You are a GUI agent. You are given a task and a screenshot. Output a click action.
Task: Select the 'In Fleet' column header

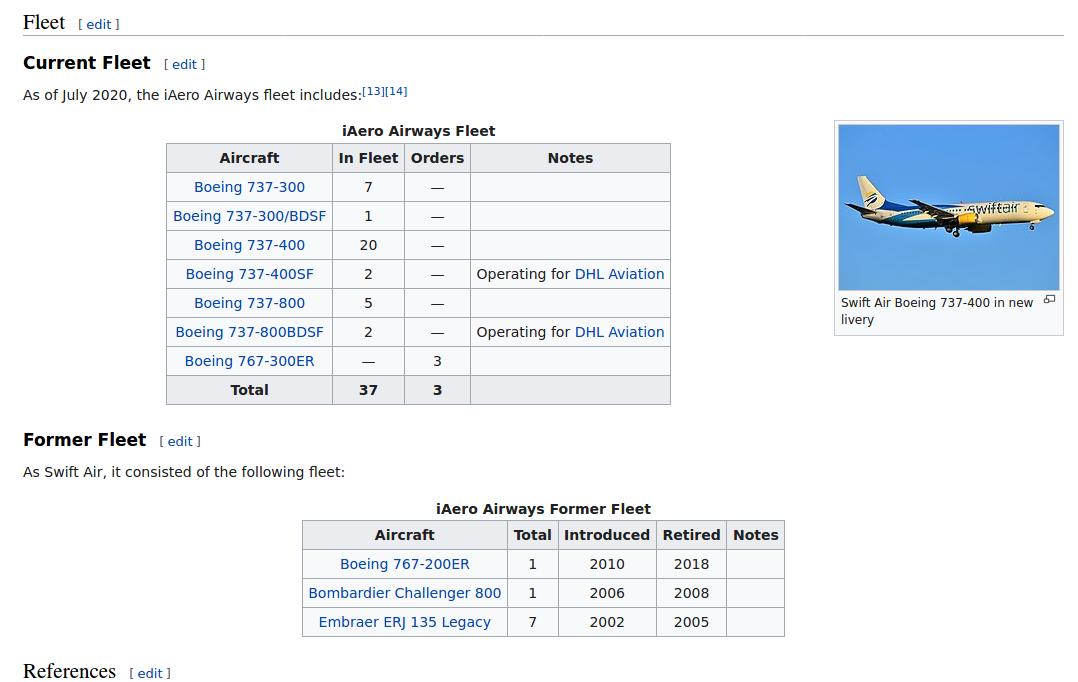[368, 158]
